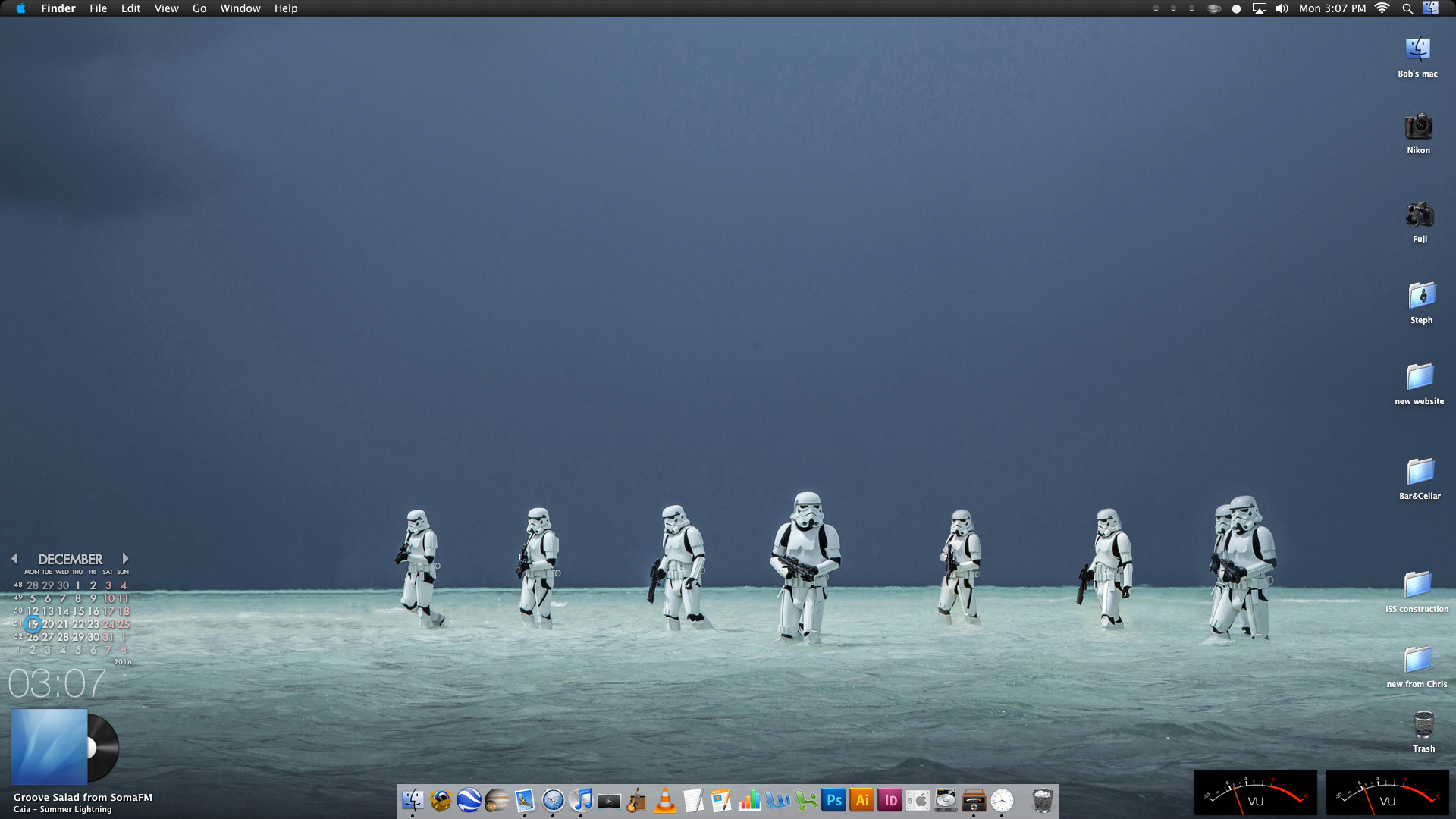Launch Numbers bar chart icon in dock
This screenshot has width=1456, height=819.
749,800
